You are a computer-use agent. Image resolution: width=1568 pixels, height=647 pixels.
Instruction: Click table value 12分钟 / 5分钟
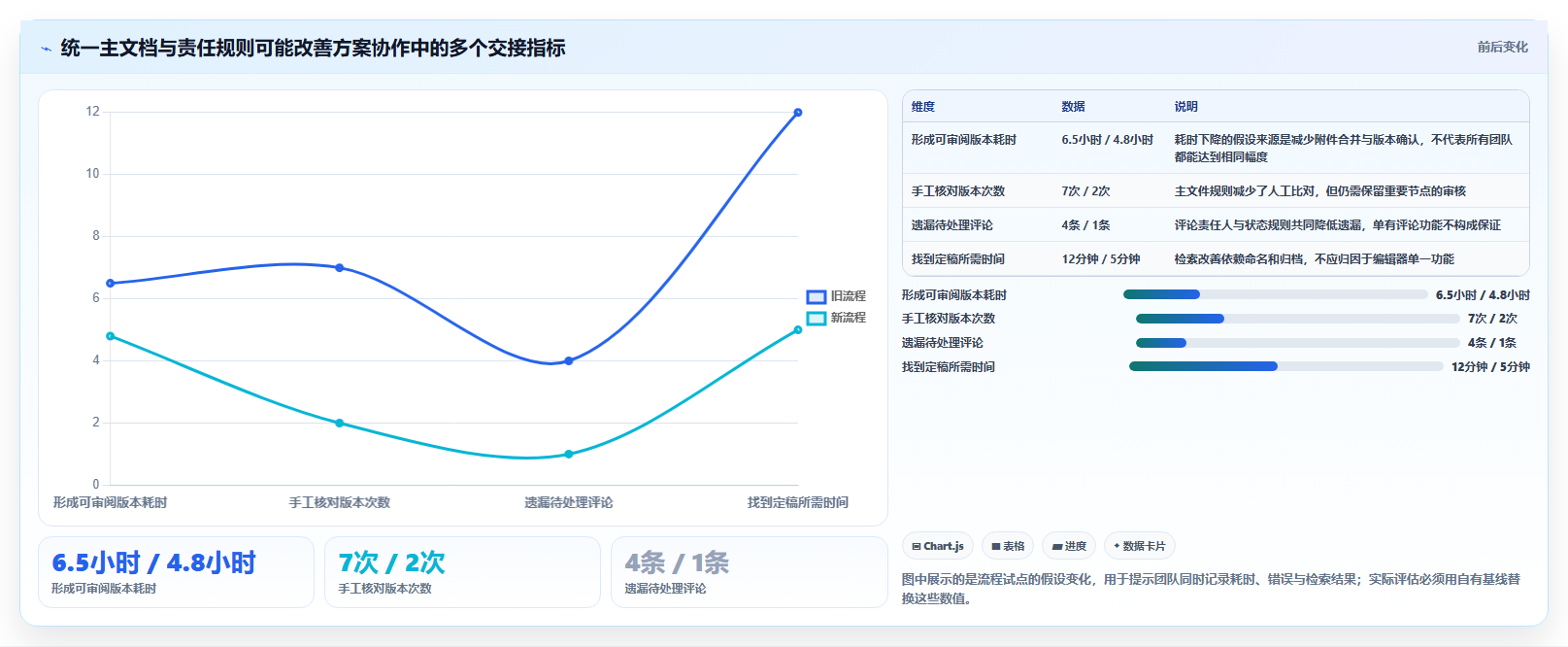pos(1101,259)
